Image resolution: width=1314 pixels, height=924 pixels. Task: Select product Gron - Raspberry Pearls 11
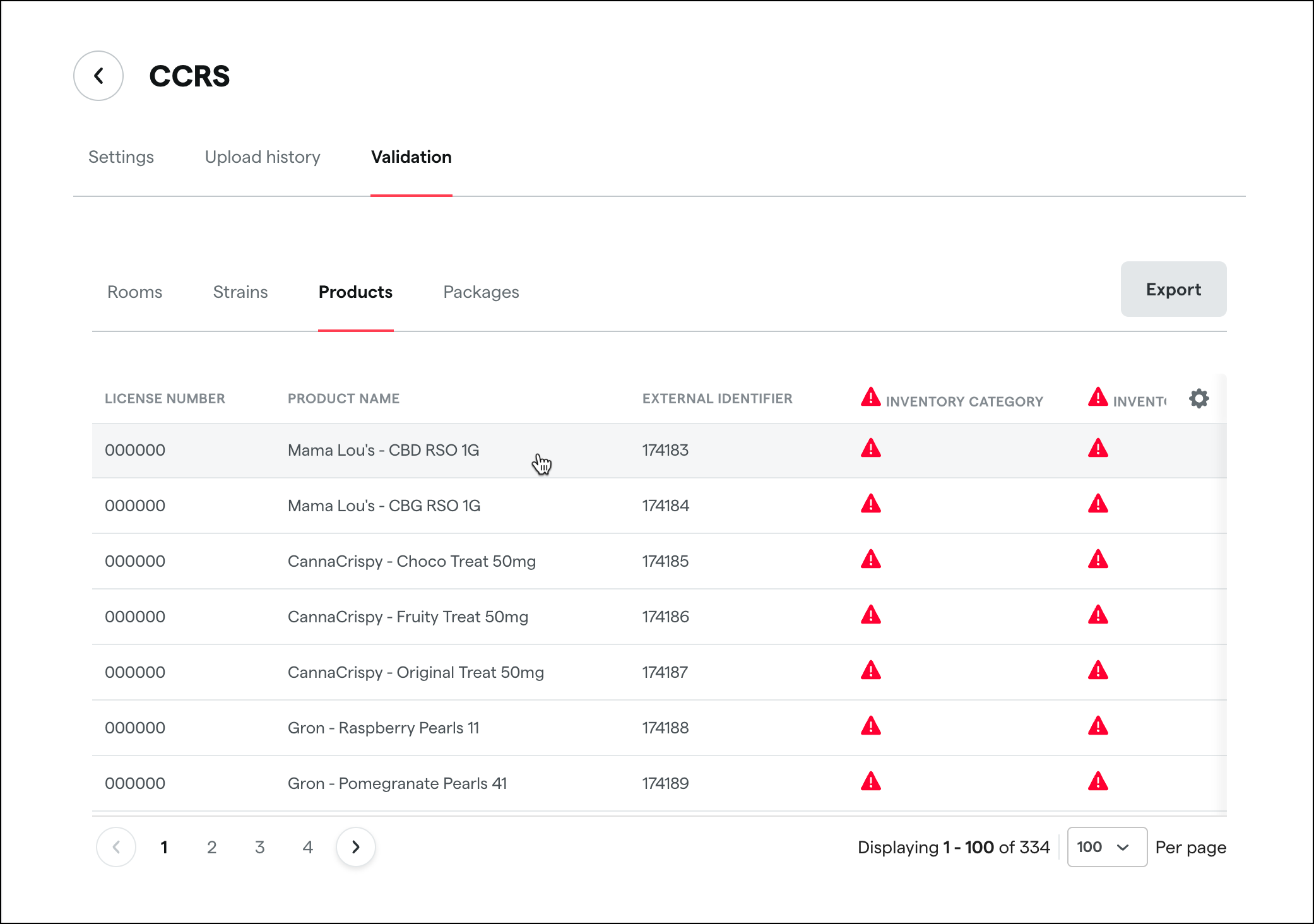383,728
